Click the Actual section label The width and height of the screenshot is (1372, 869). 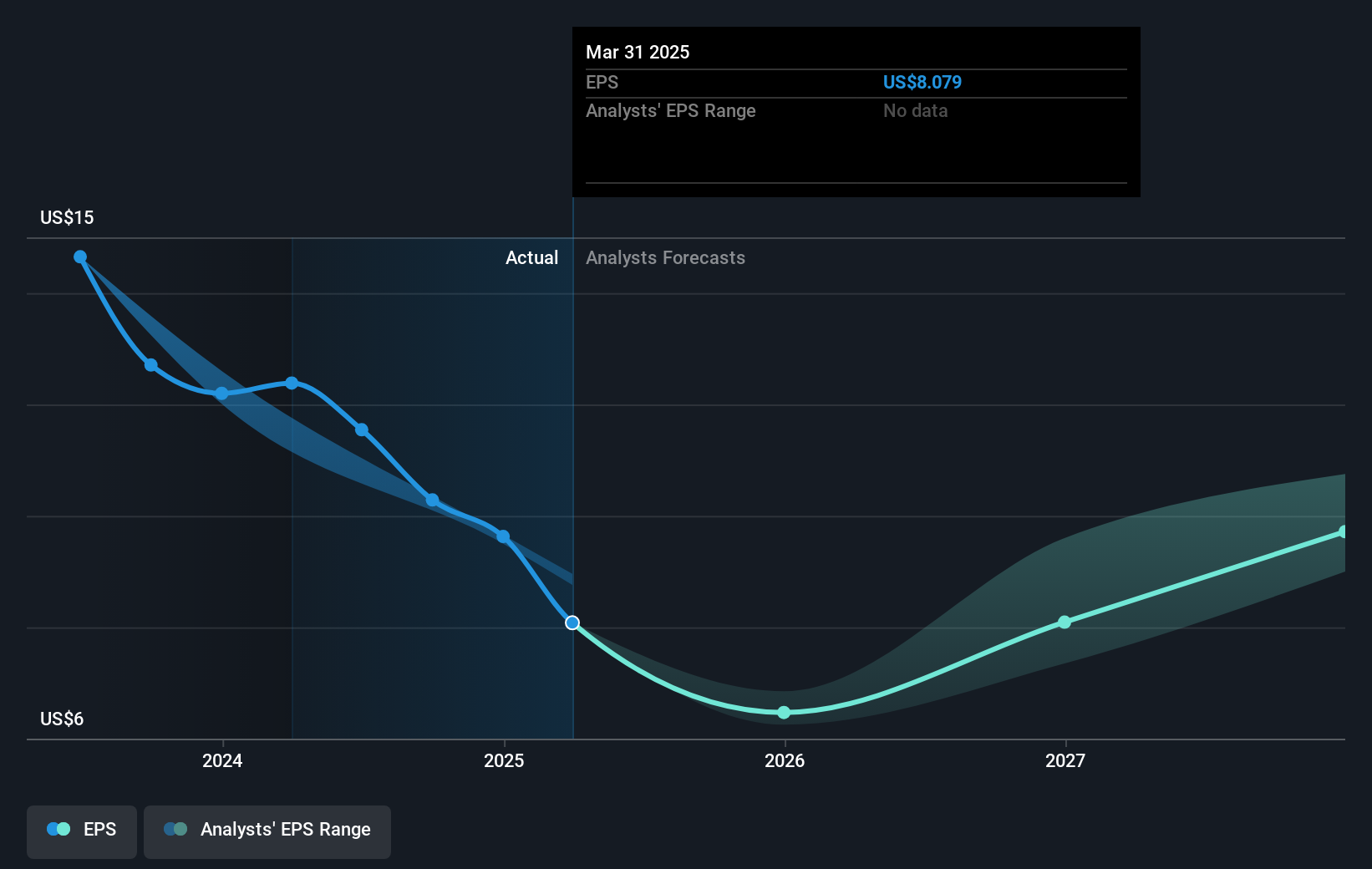[x=531, y=257]
